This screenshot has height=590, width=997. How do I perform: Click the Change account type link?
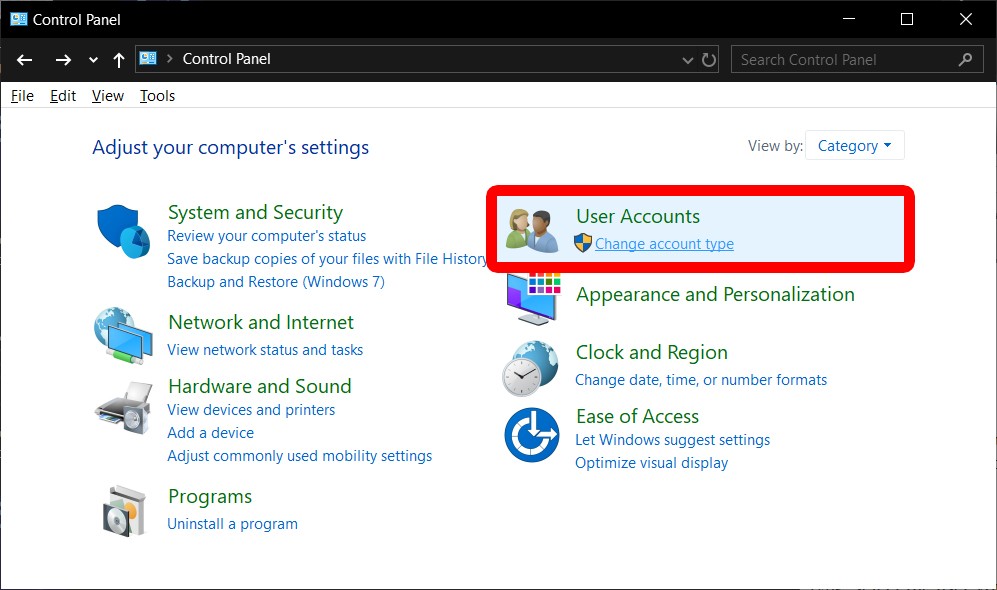pyautogui.click(x=664, y=243)
